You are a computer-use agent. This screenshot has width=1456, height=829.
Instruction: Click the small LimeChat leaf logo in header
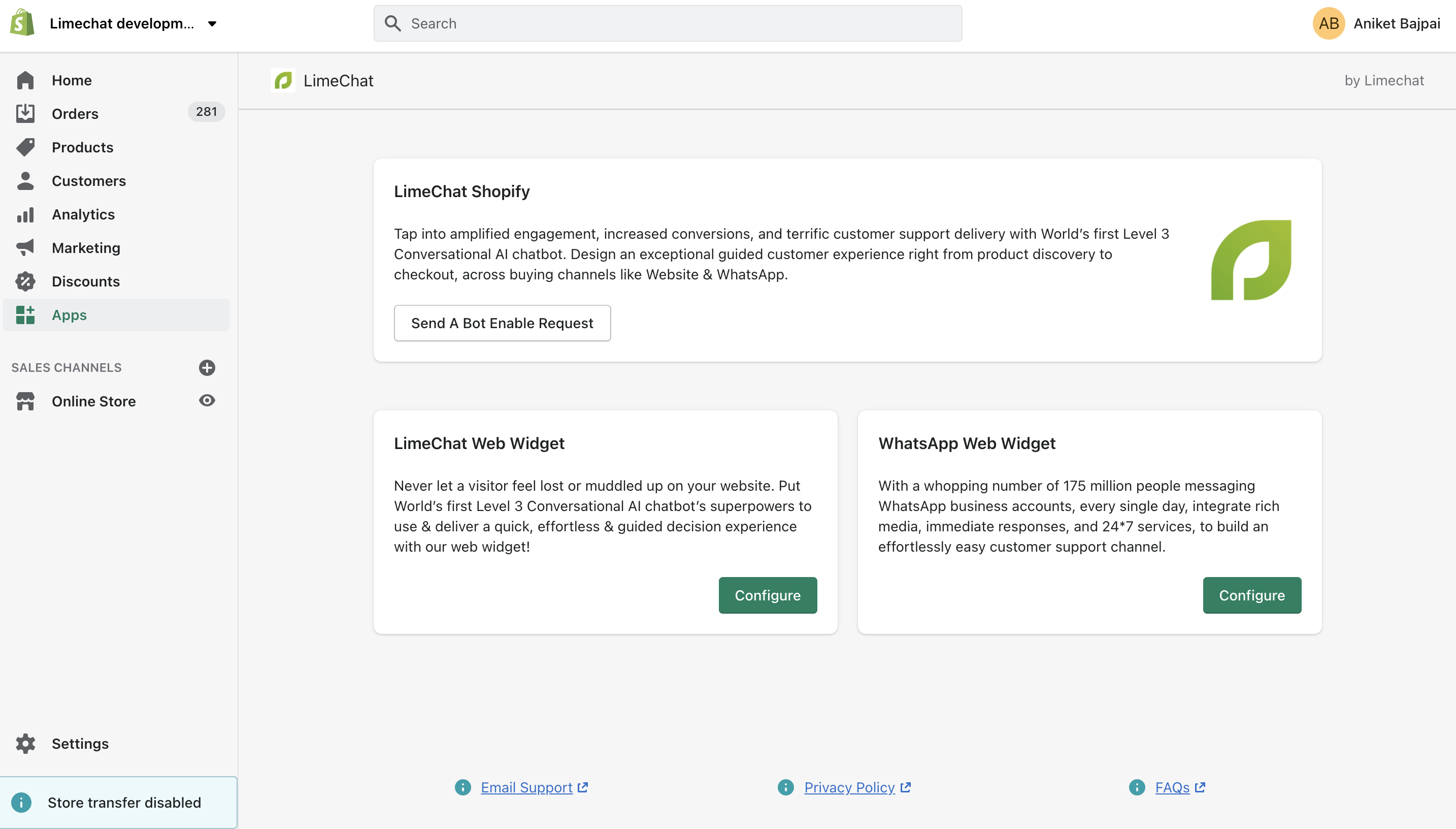click(283, 80)
